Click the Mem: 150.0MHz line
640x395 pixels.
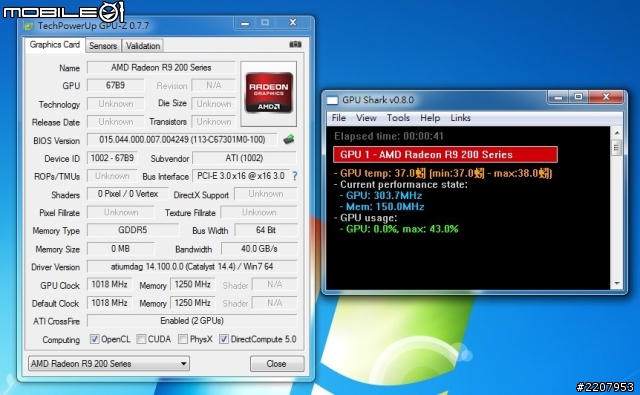coord(382,206)
